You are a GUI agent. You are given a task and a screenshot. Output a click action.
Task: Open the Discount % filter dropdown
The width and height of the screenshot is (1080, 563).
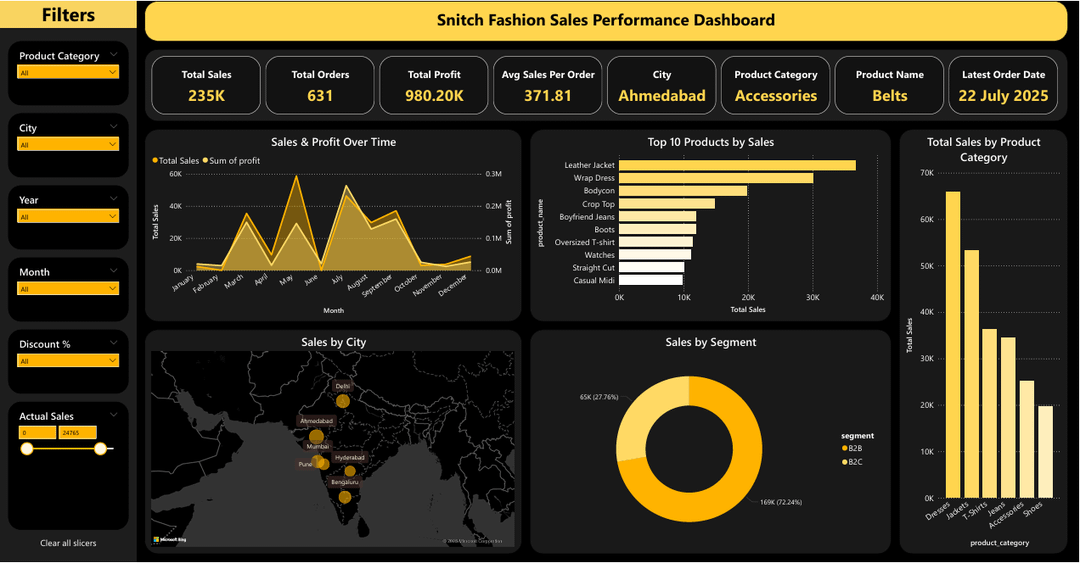coord(68,360)
